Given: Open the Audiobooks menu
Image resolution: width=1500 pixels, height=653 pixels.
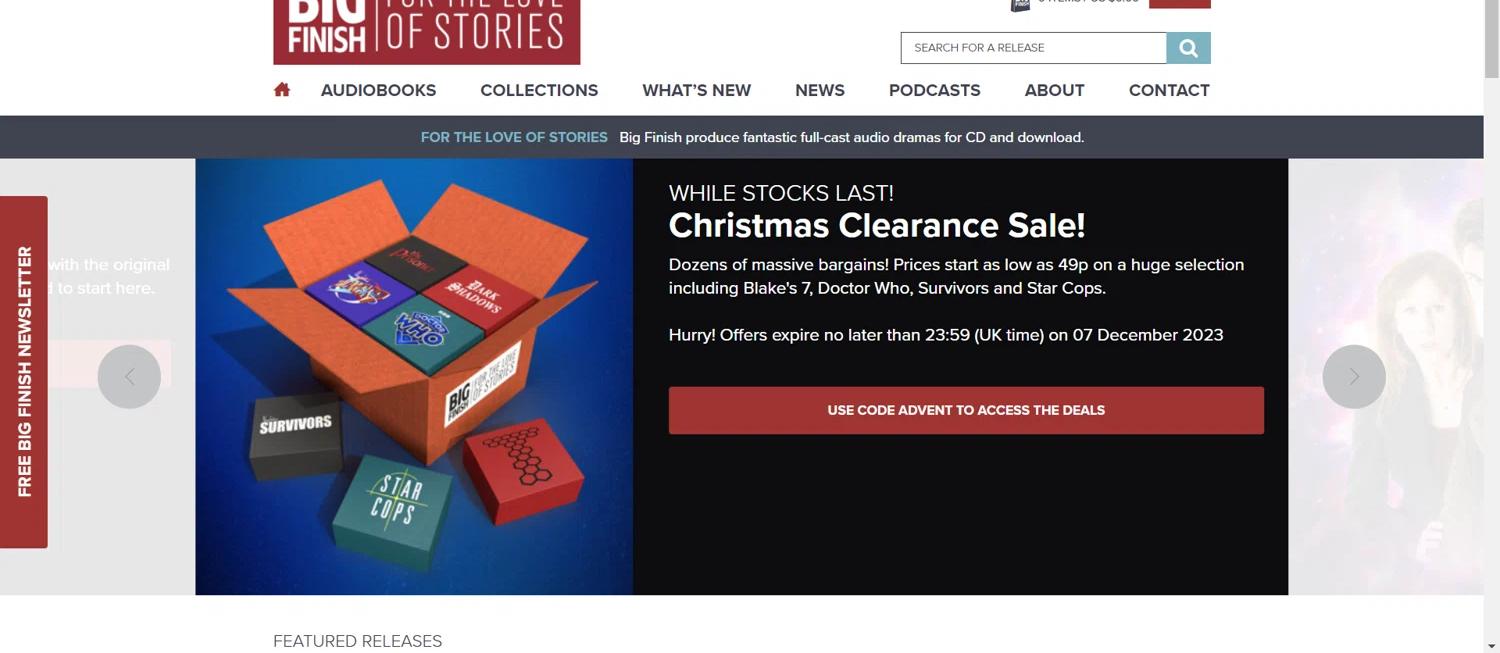Looking at the screenshot, I should [378, 90].
